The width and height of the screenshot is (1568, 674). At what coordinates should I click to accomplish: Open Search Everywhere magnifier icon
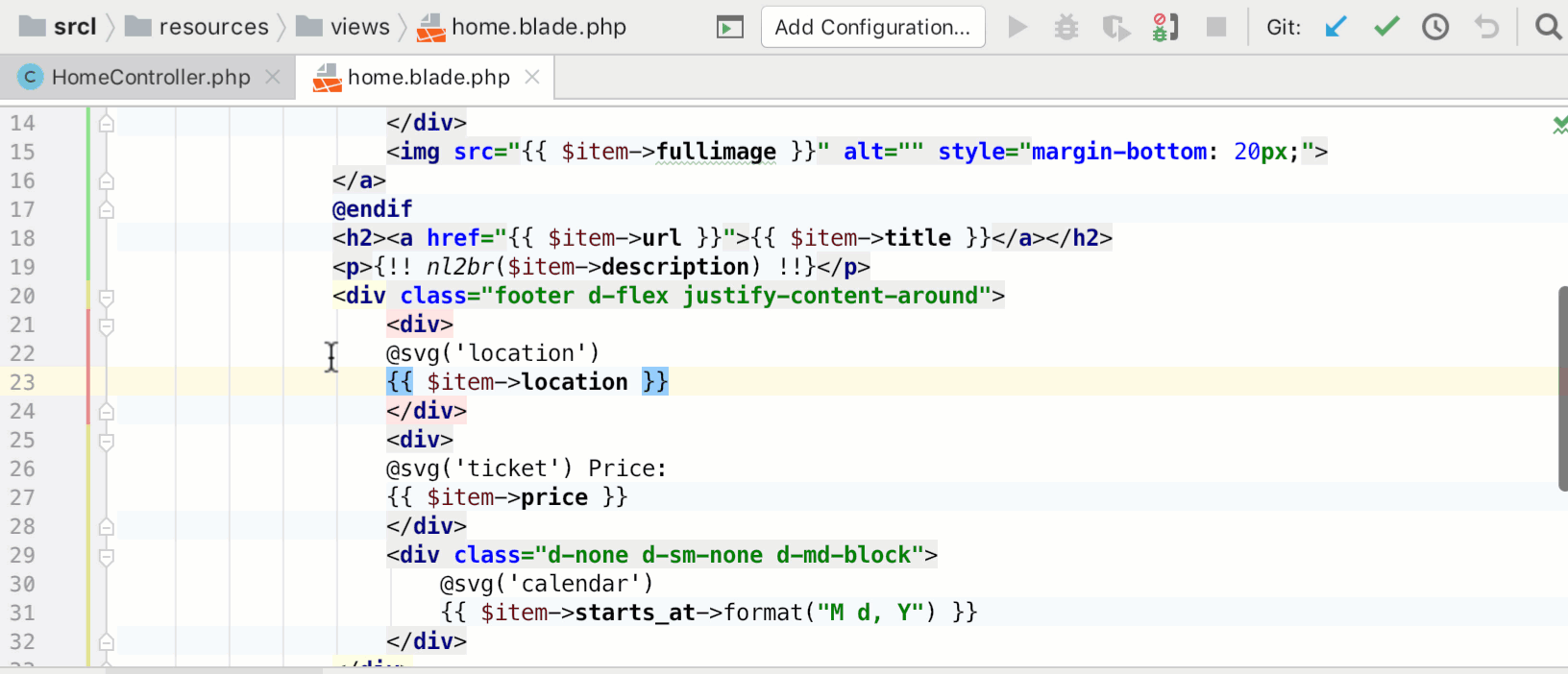(1548, 27)
